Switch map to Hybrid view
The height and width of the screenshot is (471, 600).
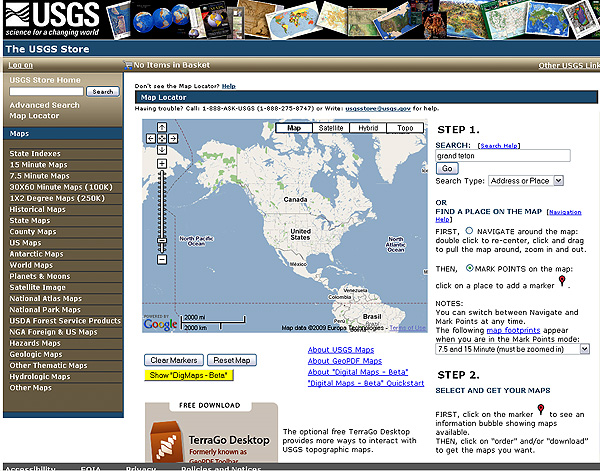tap(368, 128)
